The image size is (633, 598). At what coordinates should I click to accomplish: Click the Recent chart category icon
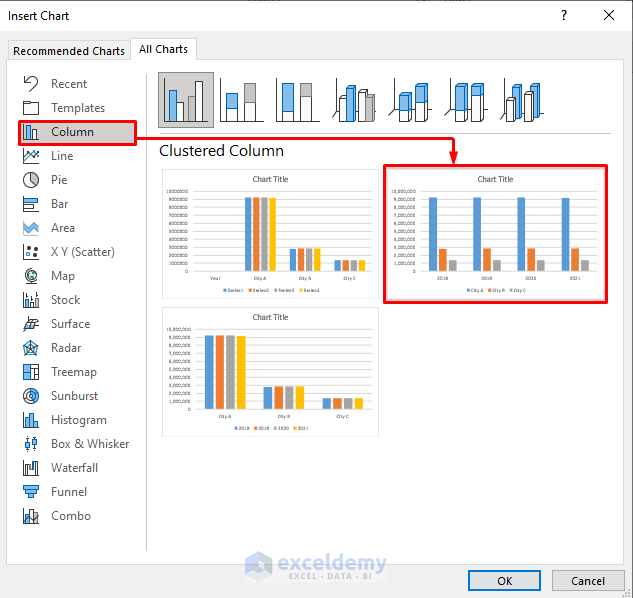pyautogui.click(x=31, y=84)
